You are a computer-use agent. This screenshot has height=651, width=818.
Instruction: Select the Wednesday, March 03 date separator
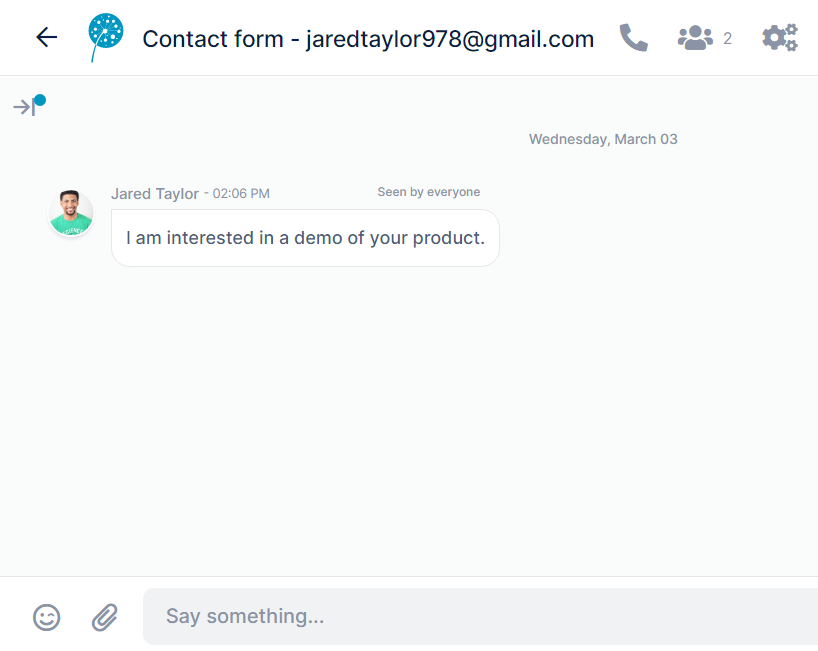point(603,139)
